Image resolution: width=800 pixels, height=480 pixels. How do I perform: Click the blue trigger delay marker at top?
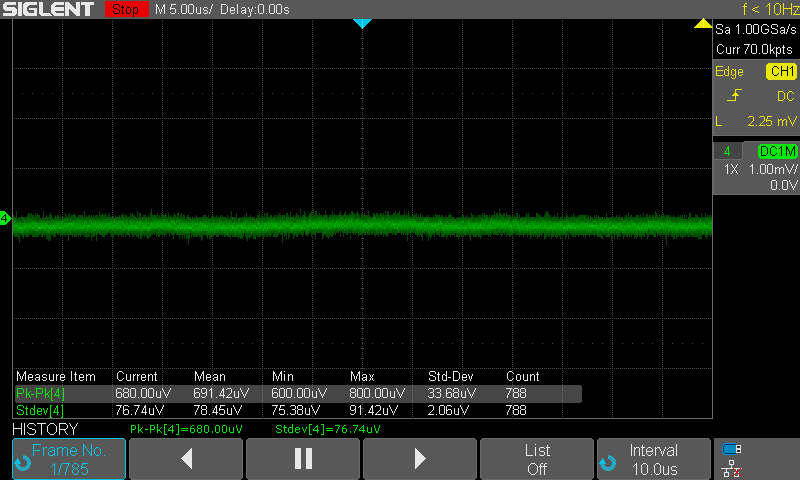[x=362, y=23]
